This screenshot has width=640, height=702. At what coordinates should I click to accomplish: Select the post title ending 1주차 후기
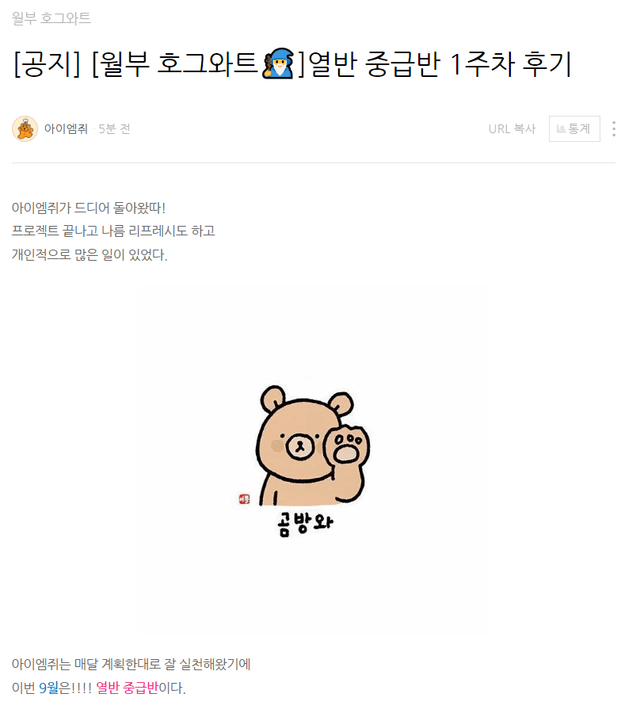click(x=293, y=64)
